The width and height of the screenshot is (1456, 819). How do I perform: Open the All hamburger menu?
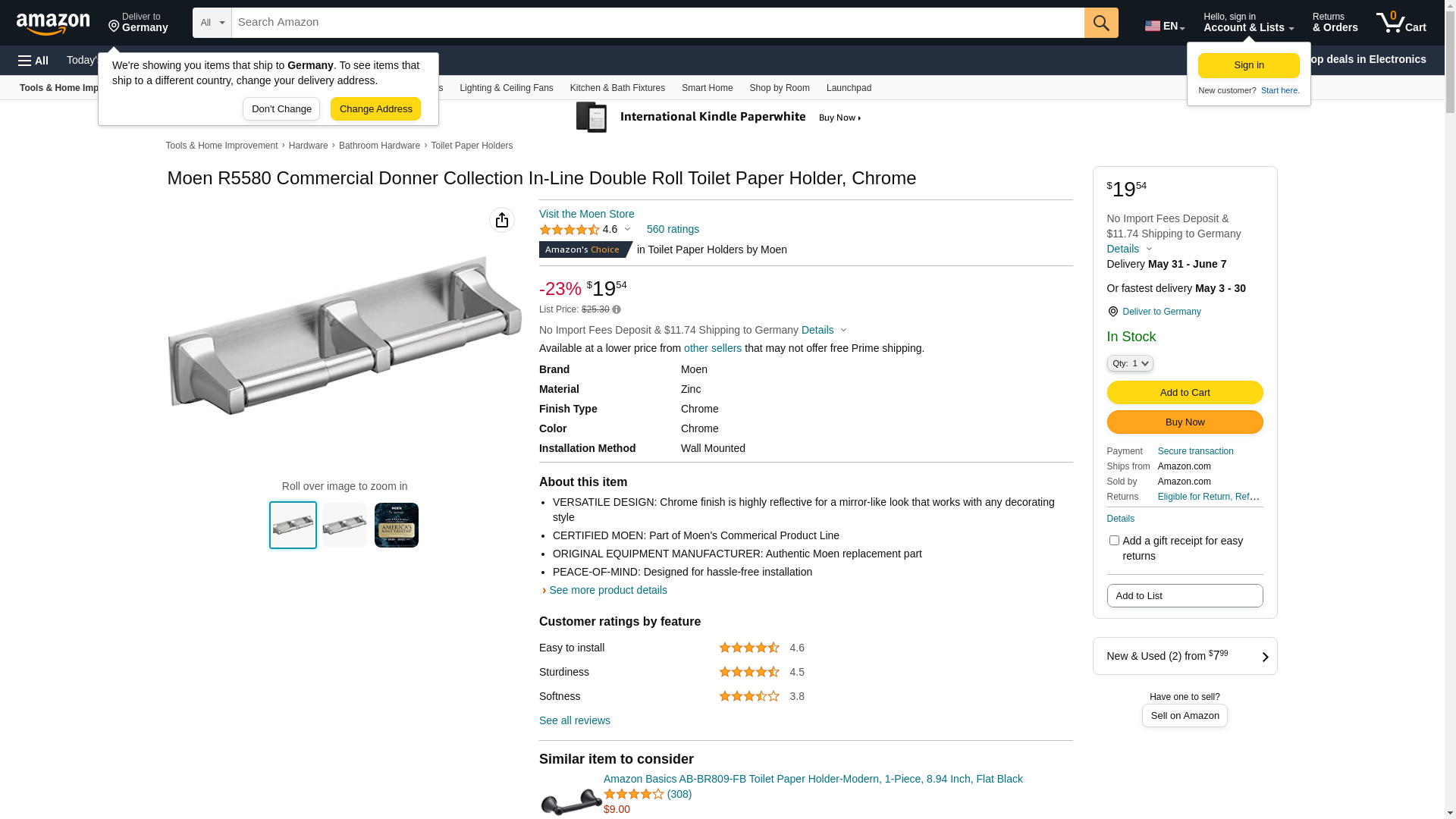point(33,61)
